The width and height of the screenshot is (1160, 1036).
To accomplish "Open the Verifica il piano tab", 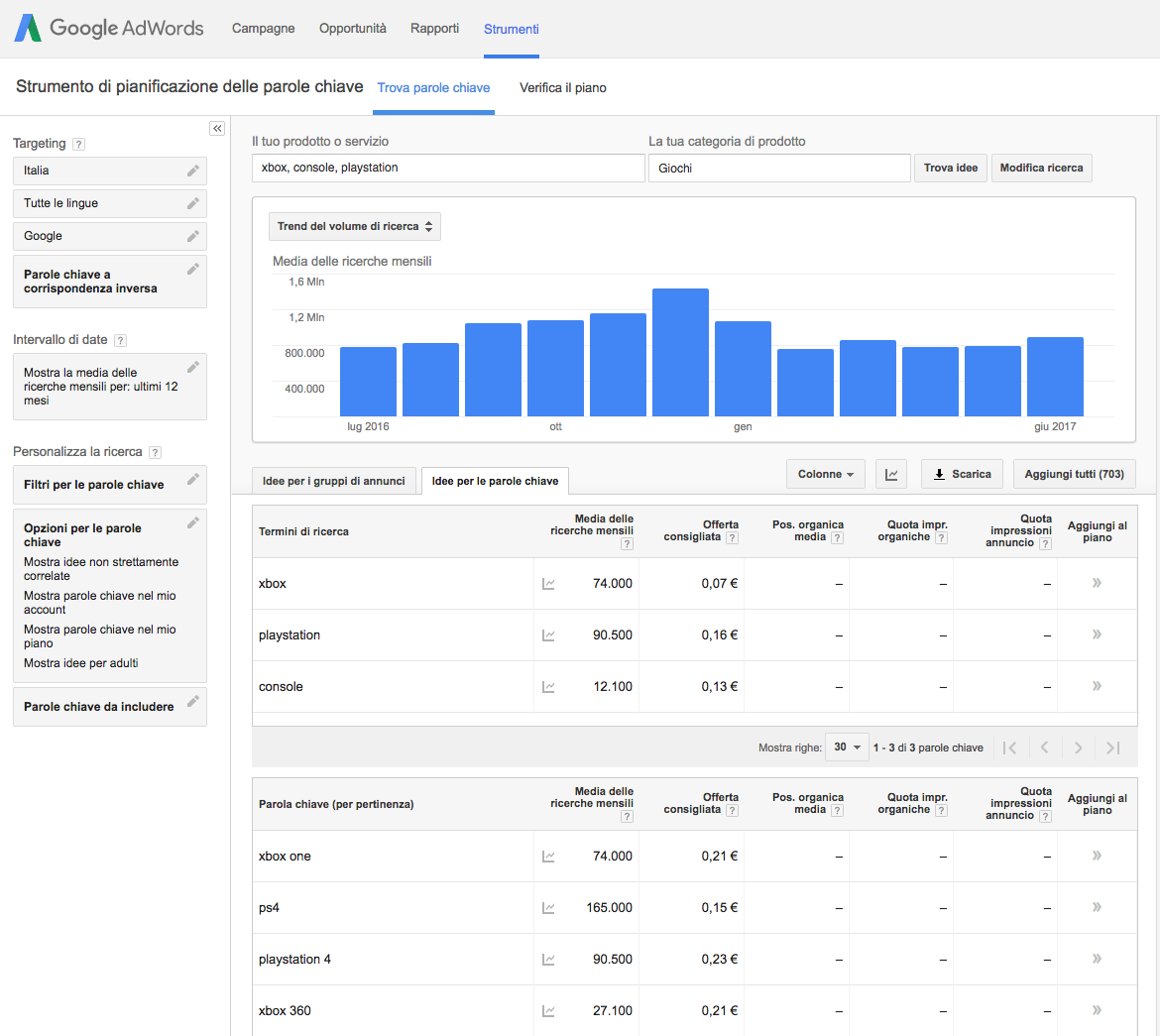I will (562, 88).
